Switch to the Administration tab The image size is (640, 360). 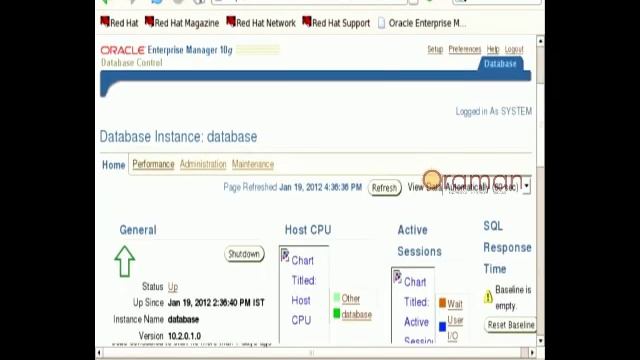click(203, 164)
